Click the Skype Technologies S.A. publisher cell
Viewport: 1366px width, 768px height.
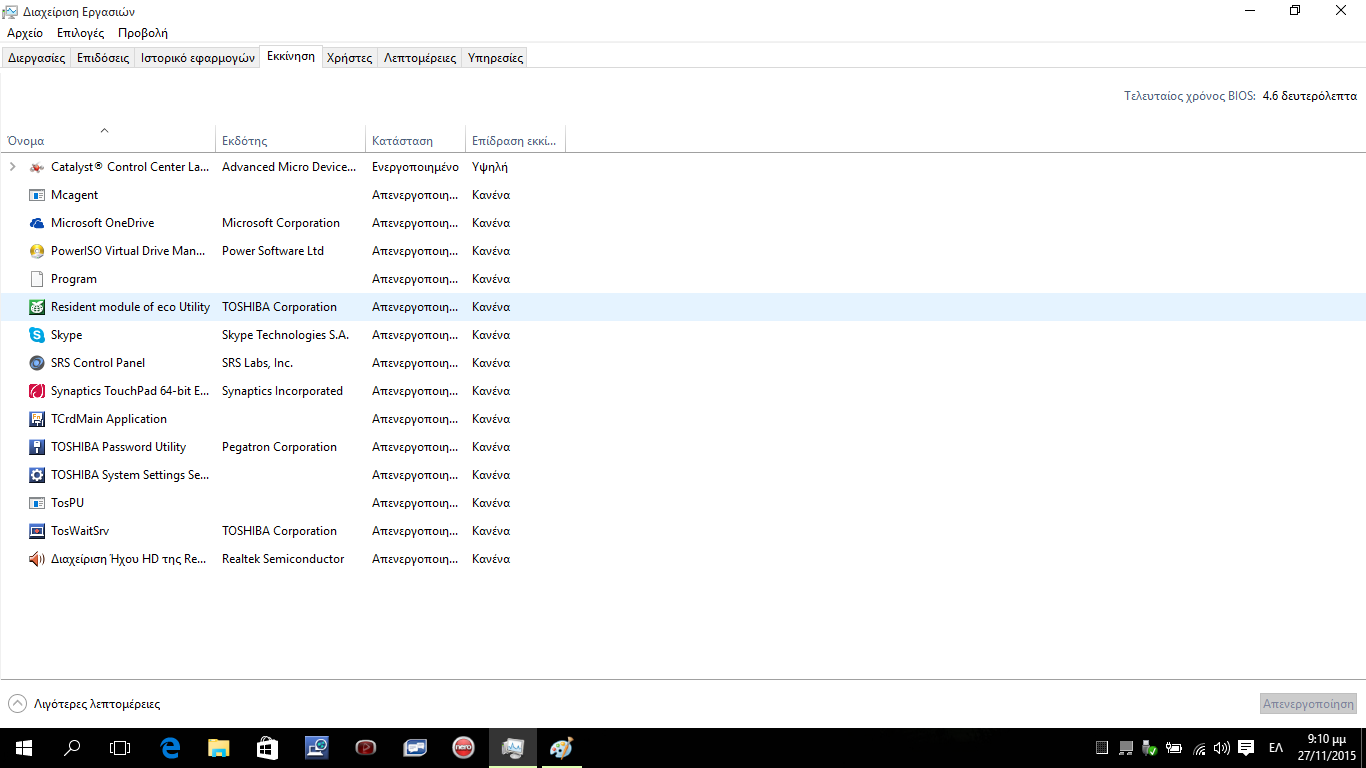[x=285, y=335]
